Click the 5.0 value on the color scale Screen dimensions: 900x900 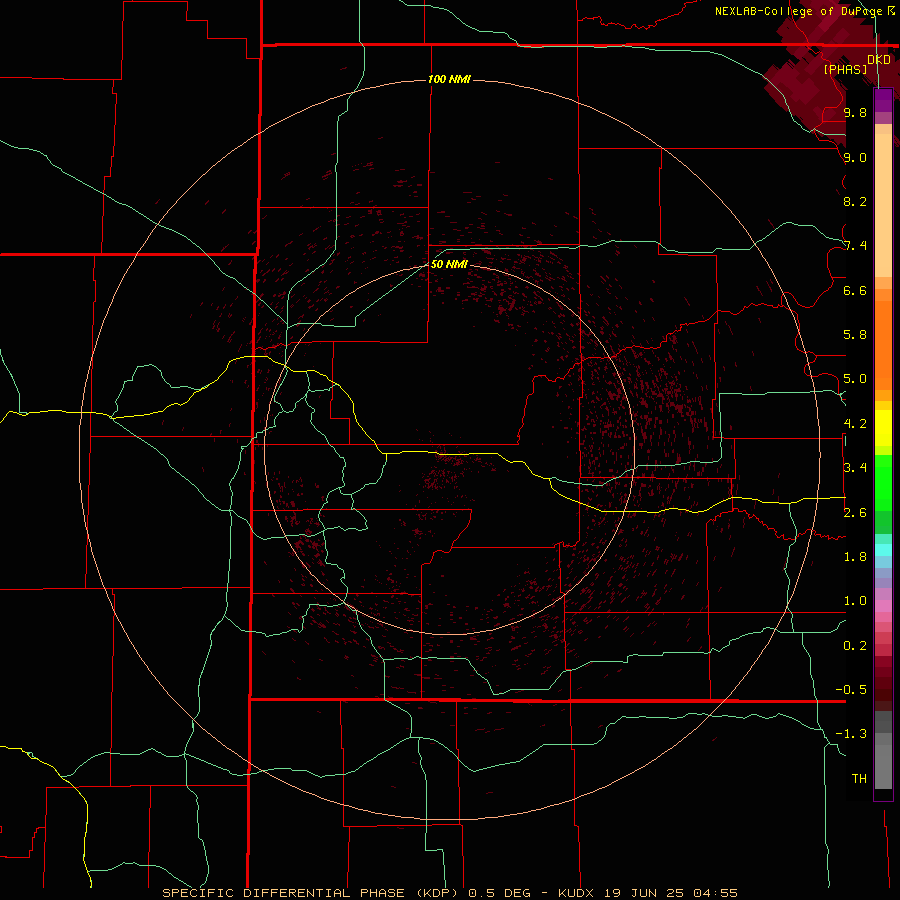[x=855, y=379]
